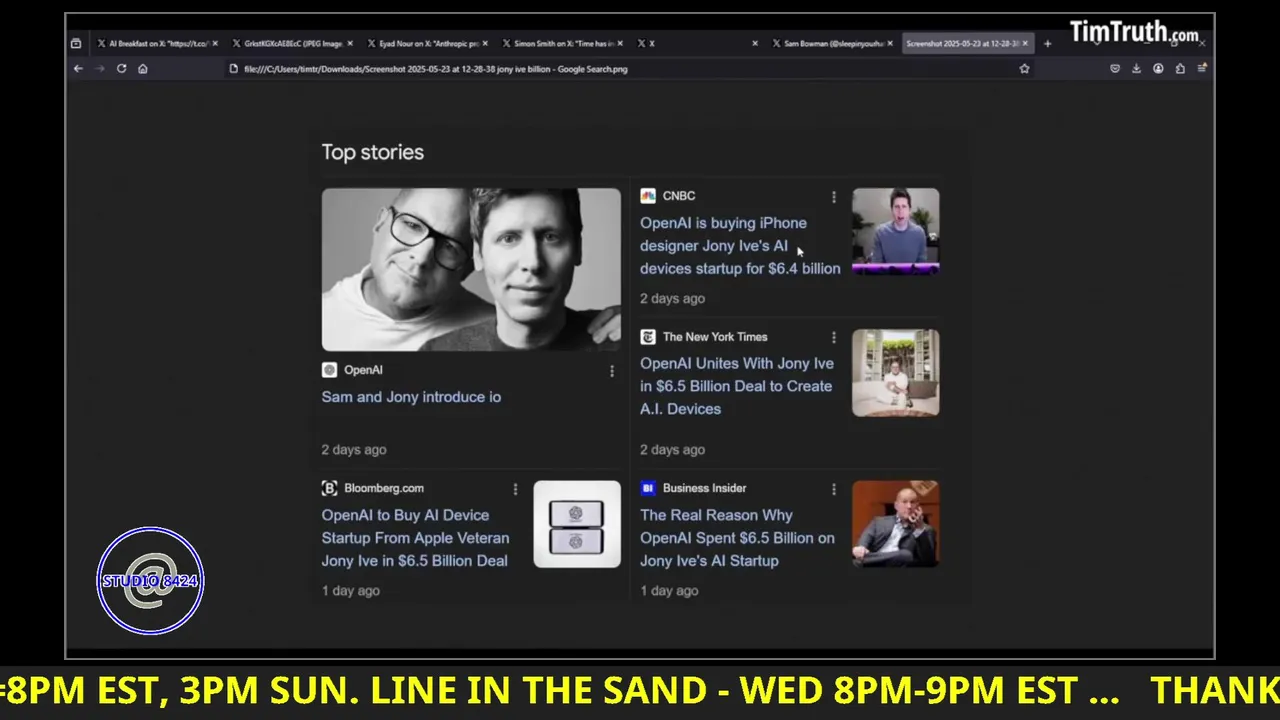
Task: Click the 'Top stories' heading
Action: click(372, 152)
